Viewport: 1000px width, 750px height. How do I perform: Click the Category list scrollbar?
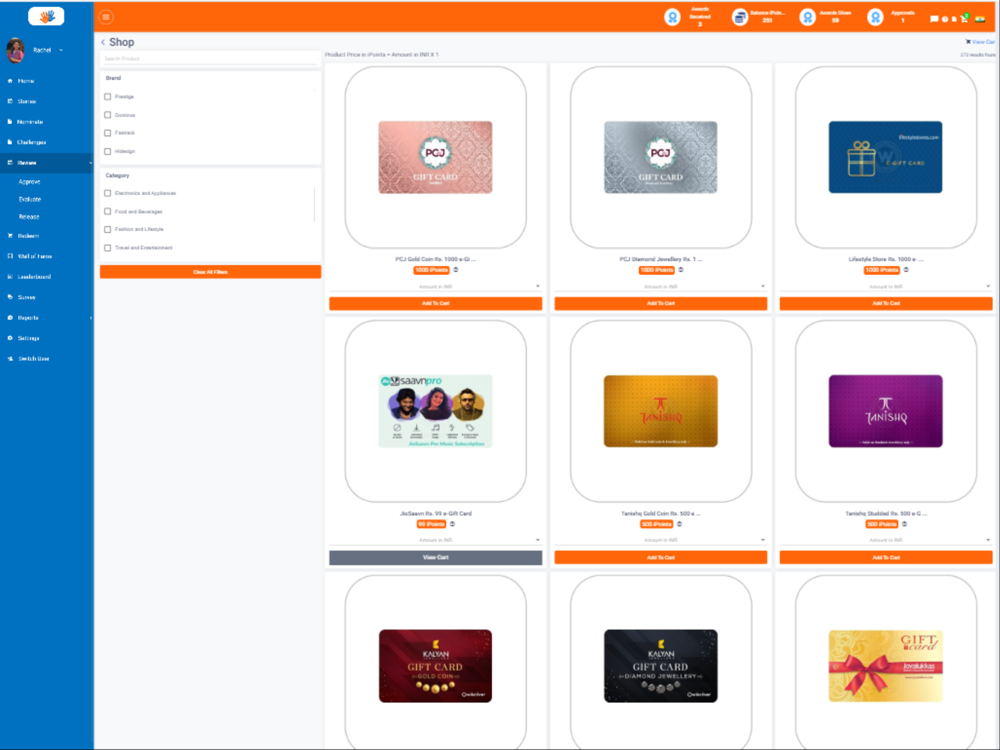point(314,204)
